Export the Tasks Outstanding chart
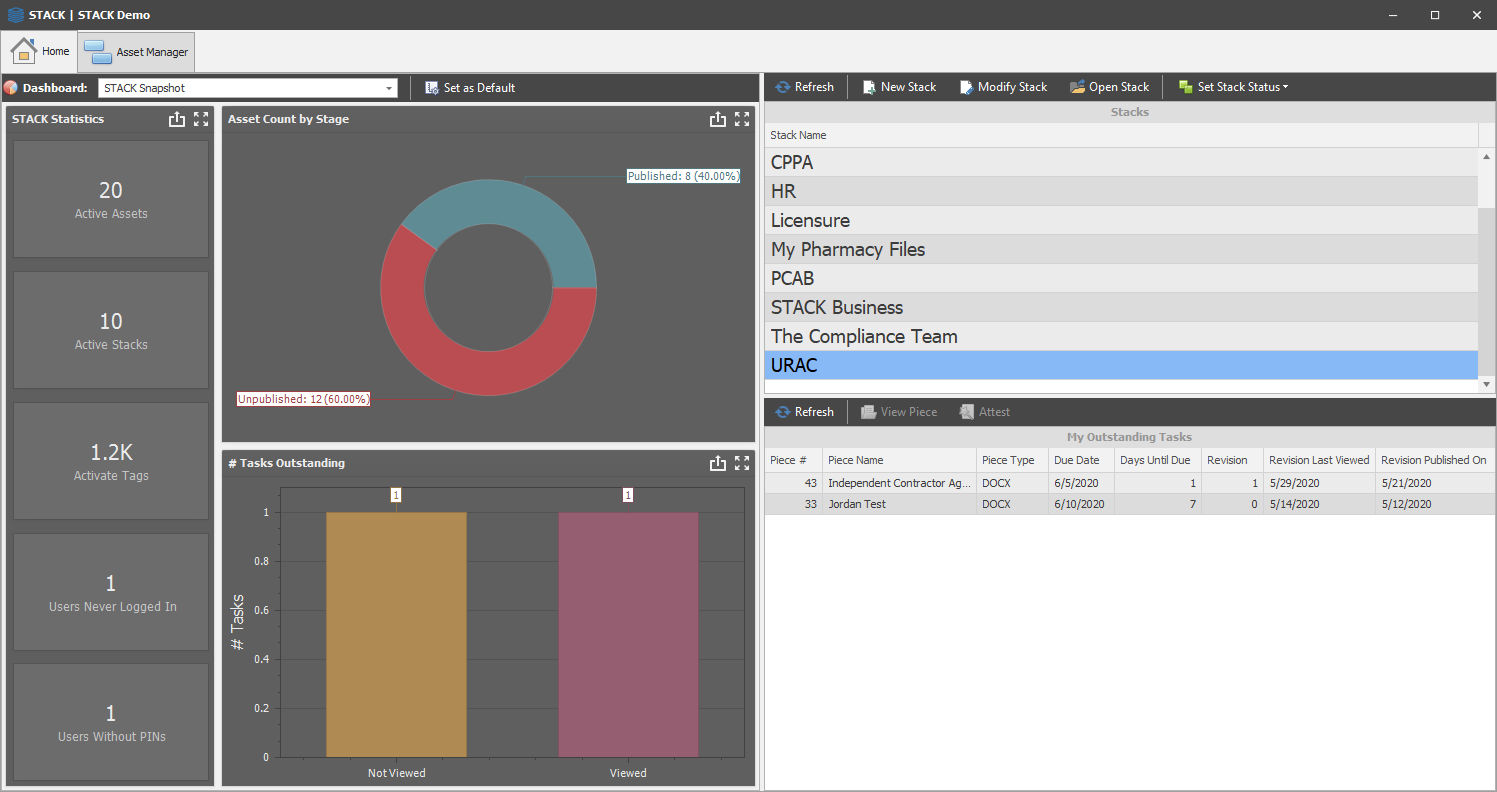The width and height of the screenshot is (1497, 792). pos(718,463)
